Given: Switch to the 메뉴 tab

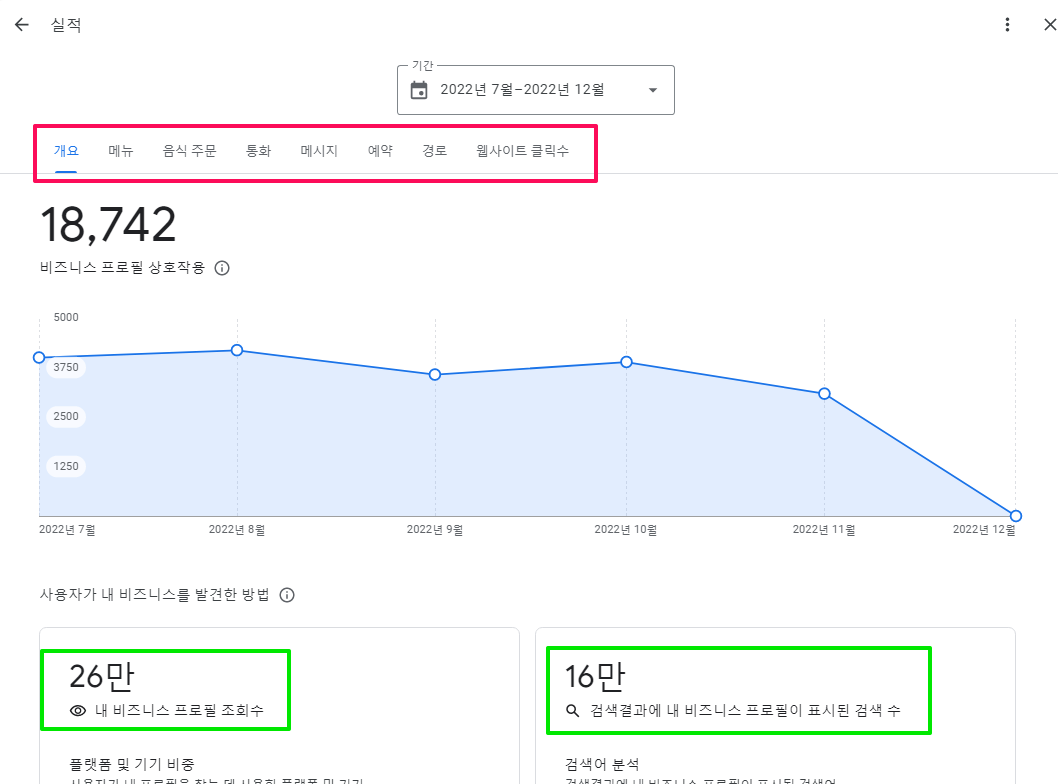Looking at the screenshot, I should click(121, 152).
